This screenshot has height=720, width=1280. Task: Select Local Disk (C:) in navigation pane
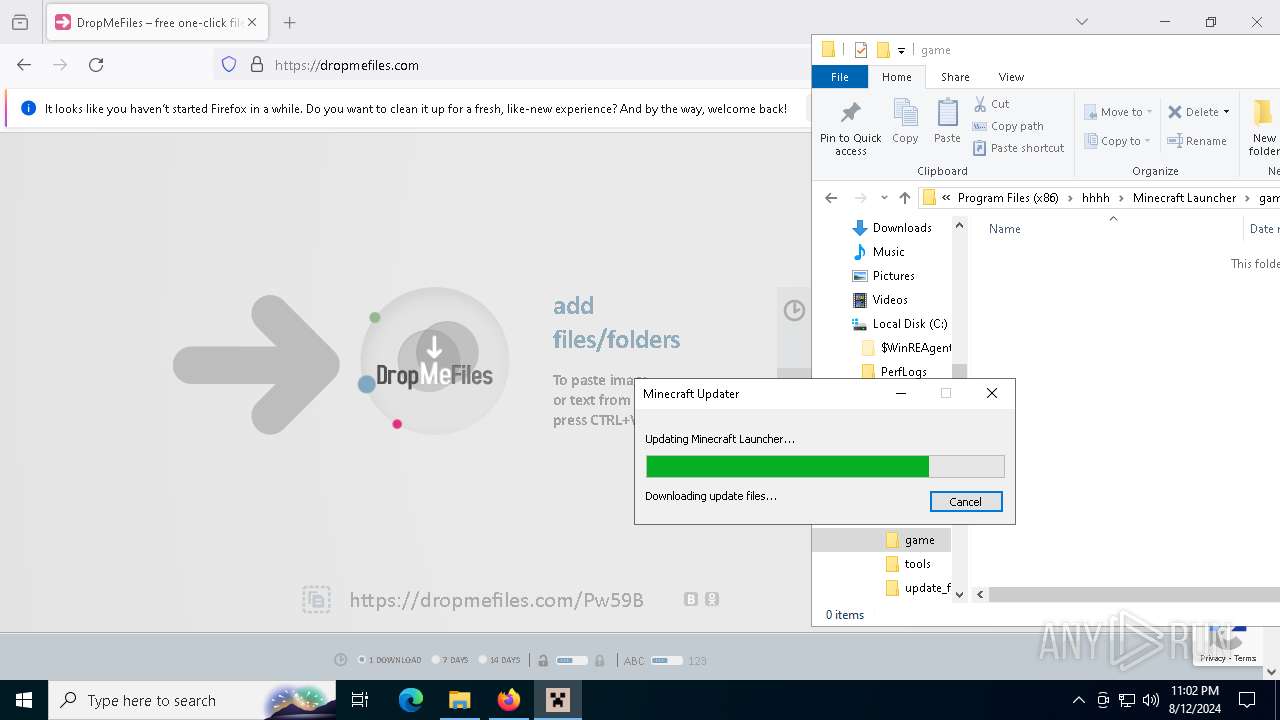point(909,324)
